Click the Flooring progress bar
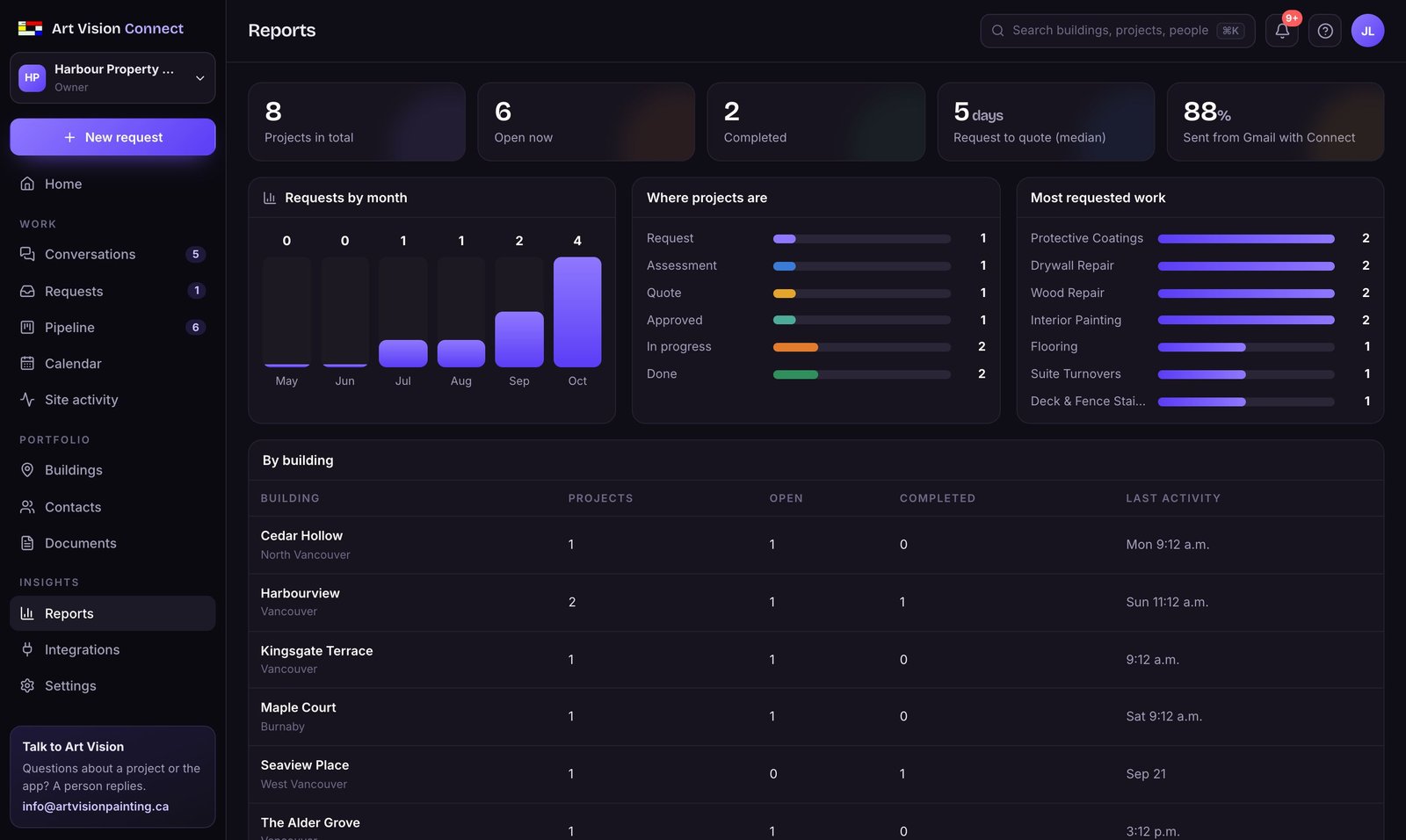Viewport: 1406px width, 840px height. (1246, 347)
